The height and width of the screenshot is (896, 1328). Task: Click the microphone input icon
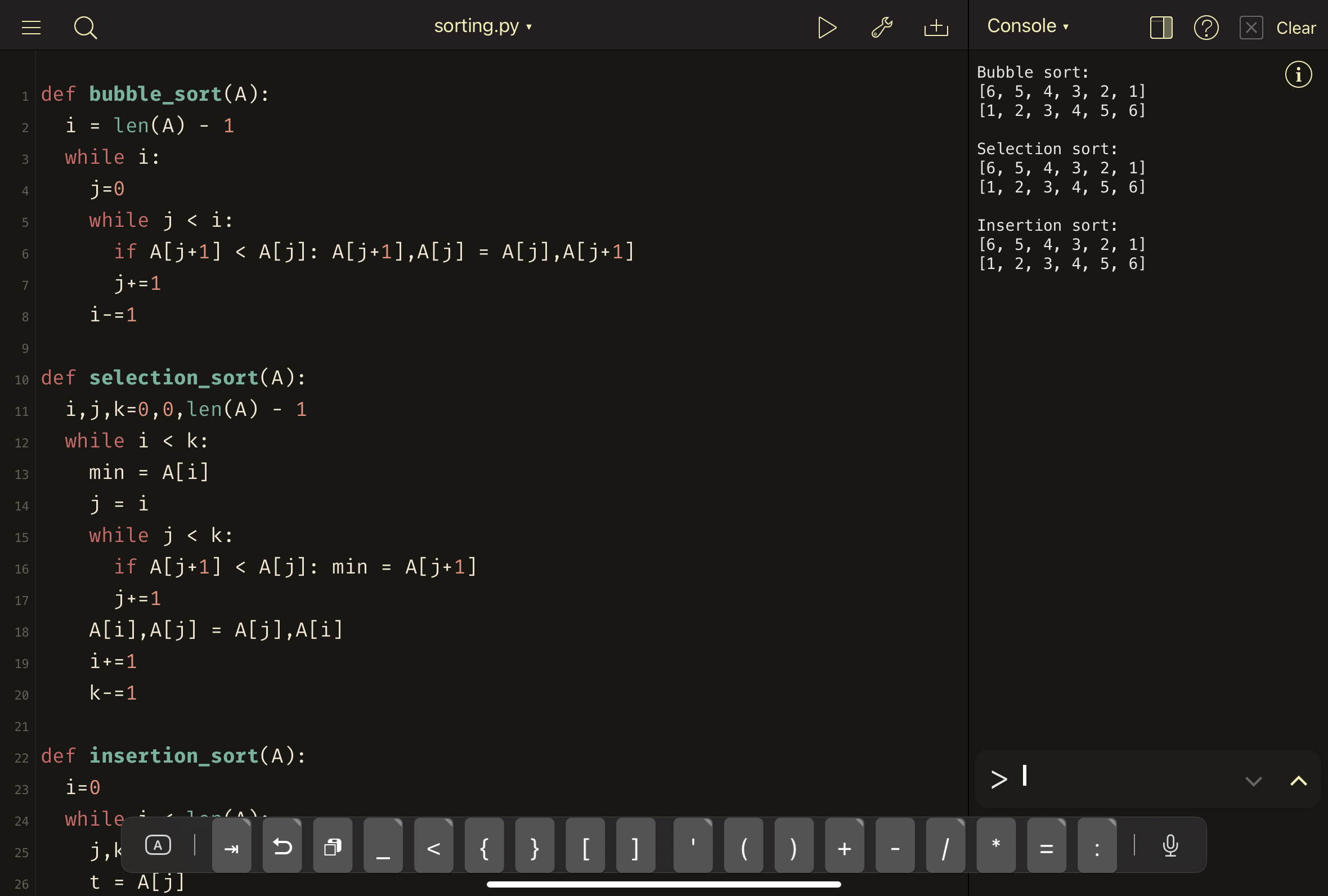1170,847
